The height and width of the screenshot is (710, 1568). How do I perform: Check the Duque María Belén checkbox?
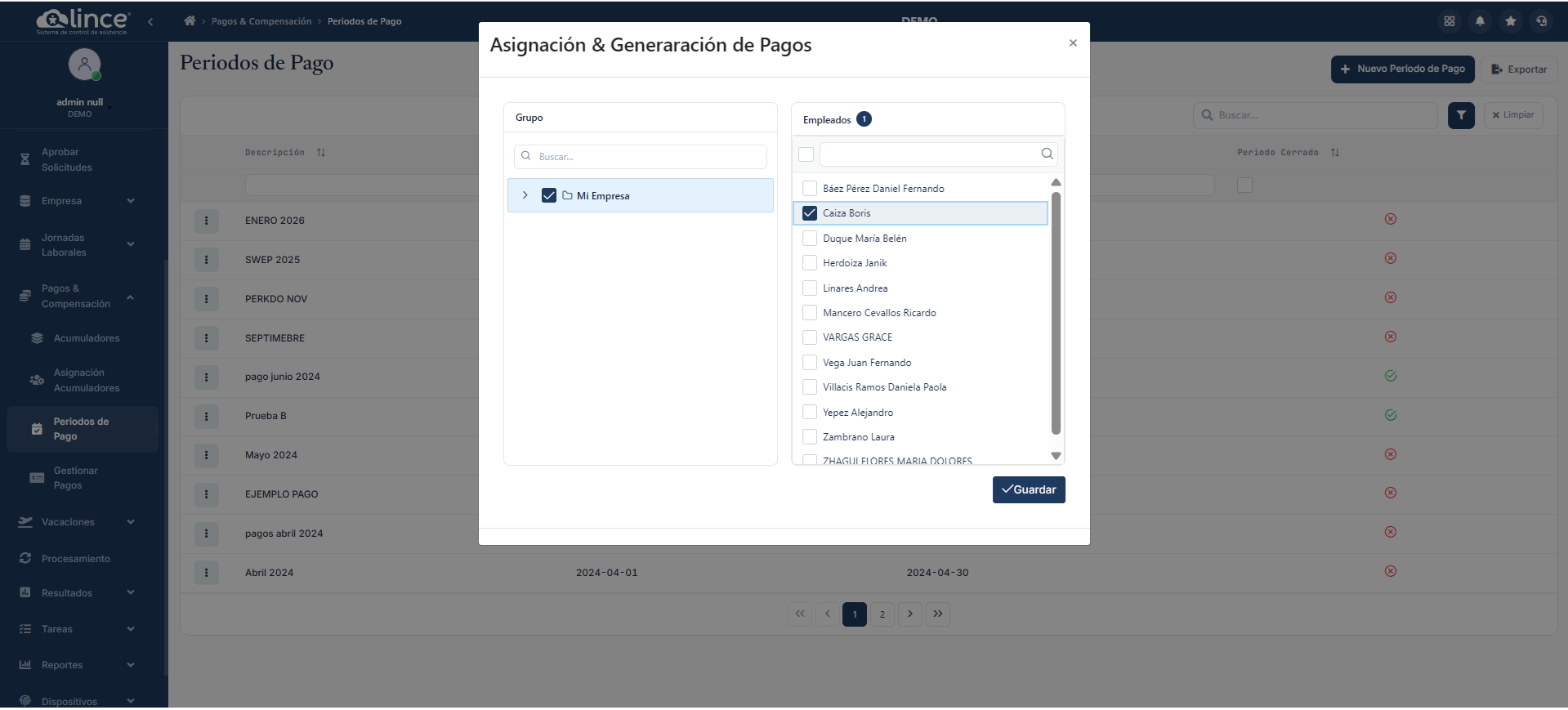[x=810, y=239]
